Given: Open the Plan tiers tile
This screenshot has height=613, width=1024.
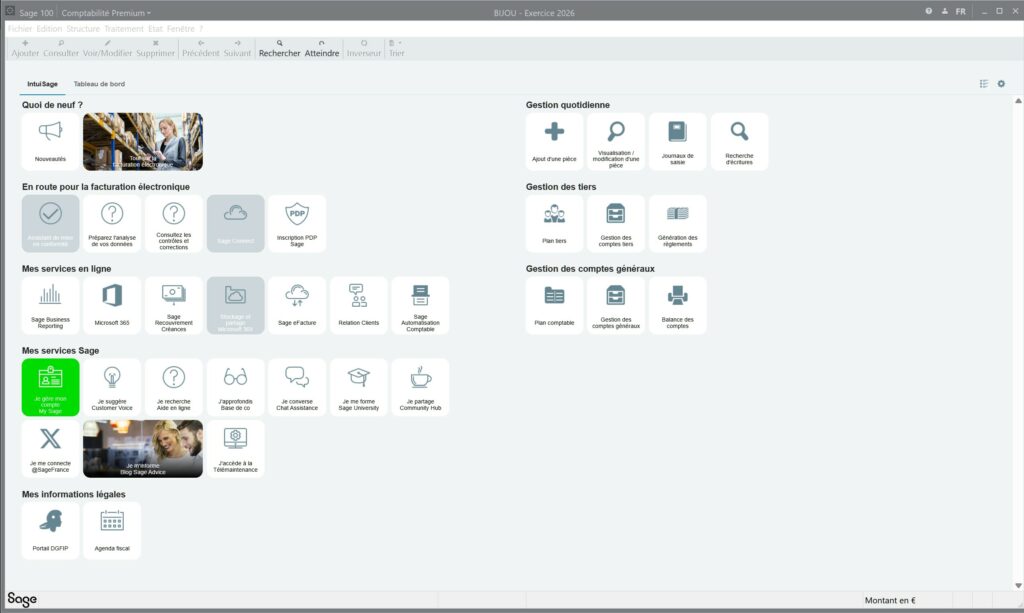Looking at the screenshot, I should [554, 224].
